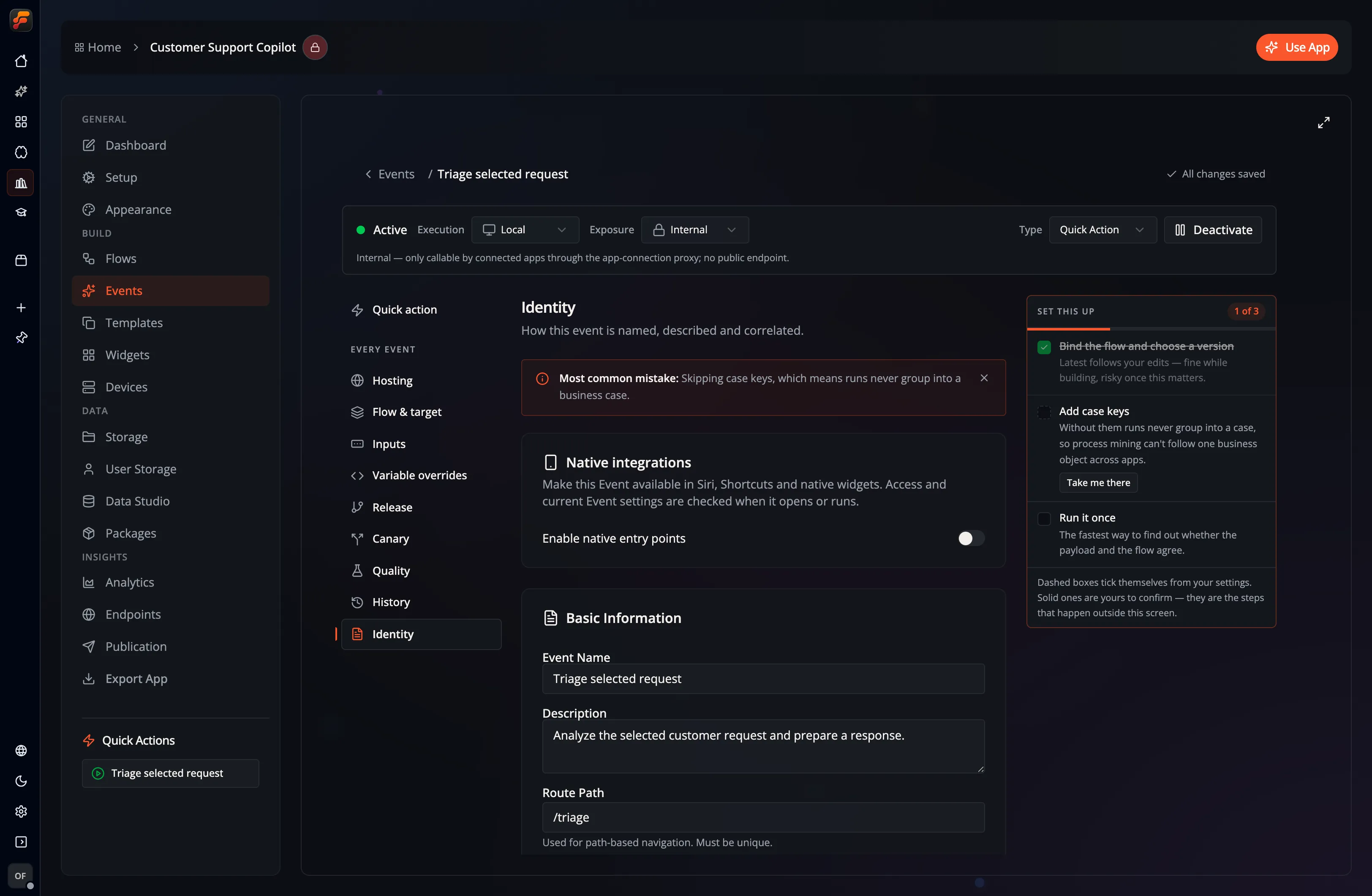The image size is (1372, 896).
Task: Open the globe icon in left rail
Action: click(x=21, y=751)
